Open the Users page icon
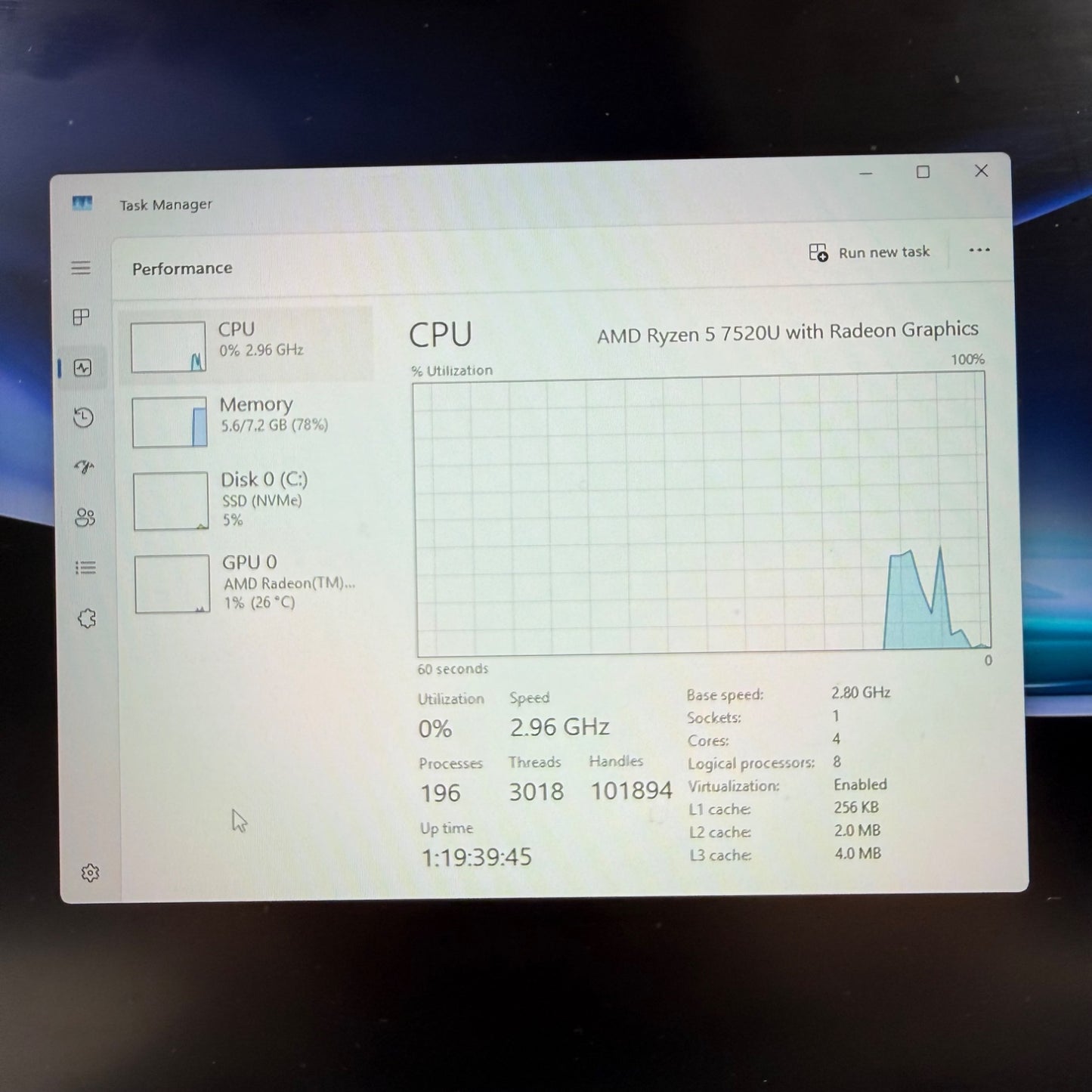1092x1092 pixels. click(85, 518)
